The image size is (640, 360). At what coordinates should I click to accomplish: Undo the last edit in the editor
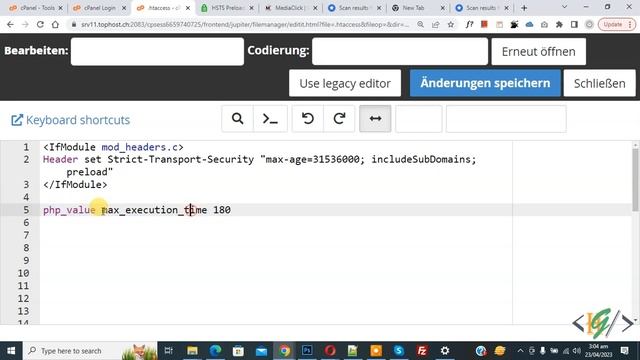(x=308, y=119)
